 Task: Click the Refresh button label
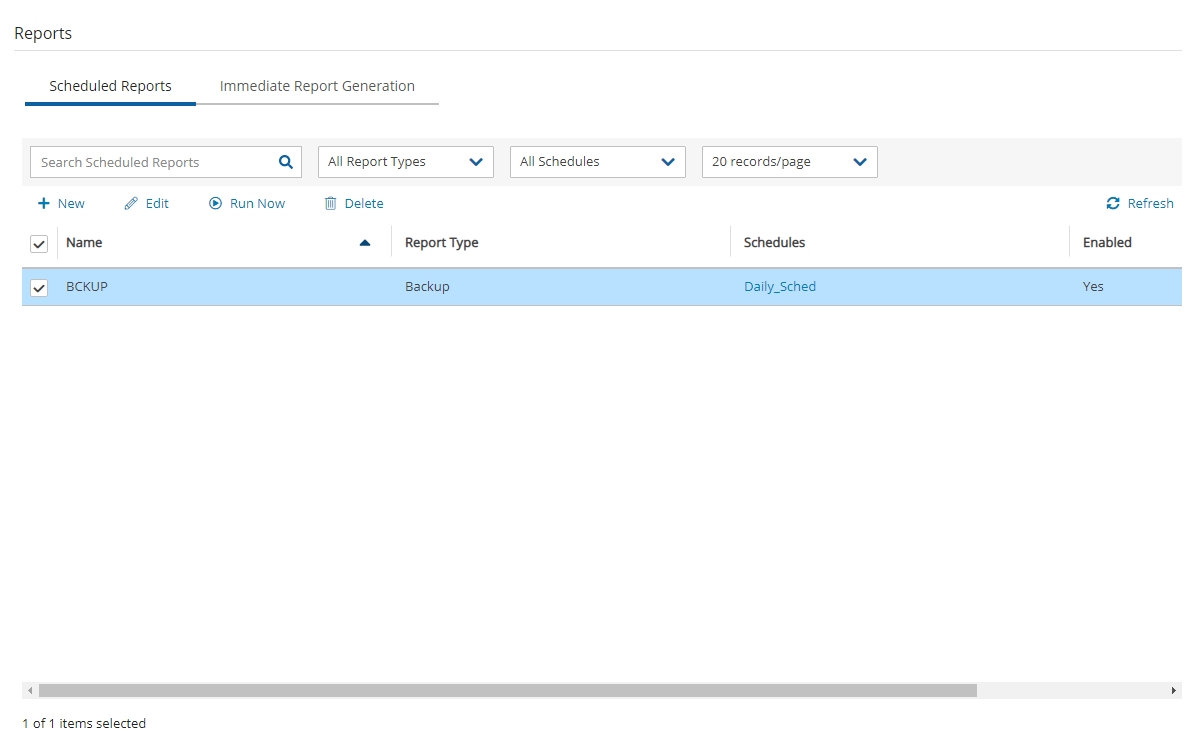click(x=1150, y=203)
